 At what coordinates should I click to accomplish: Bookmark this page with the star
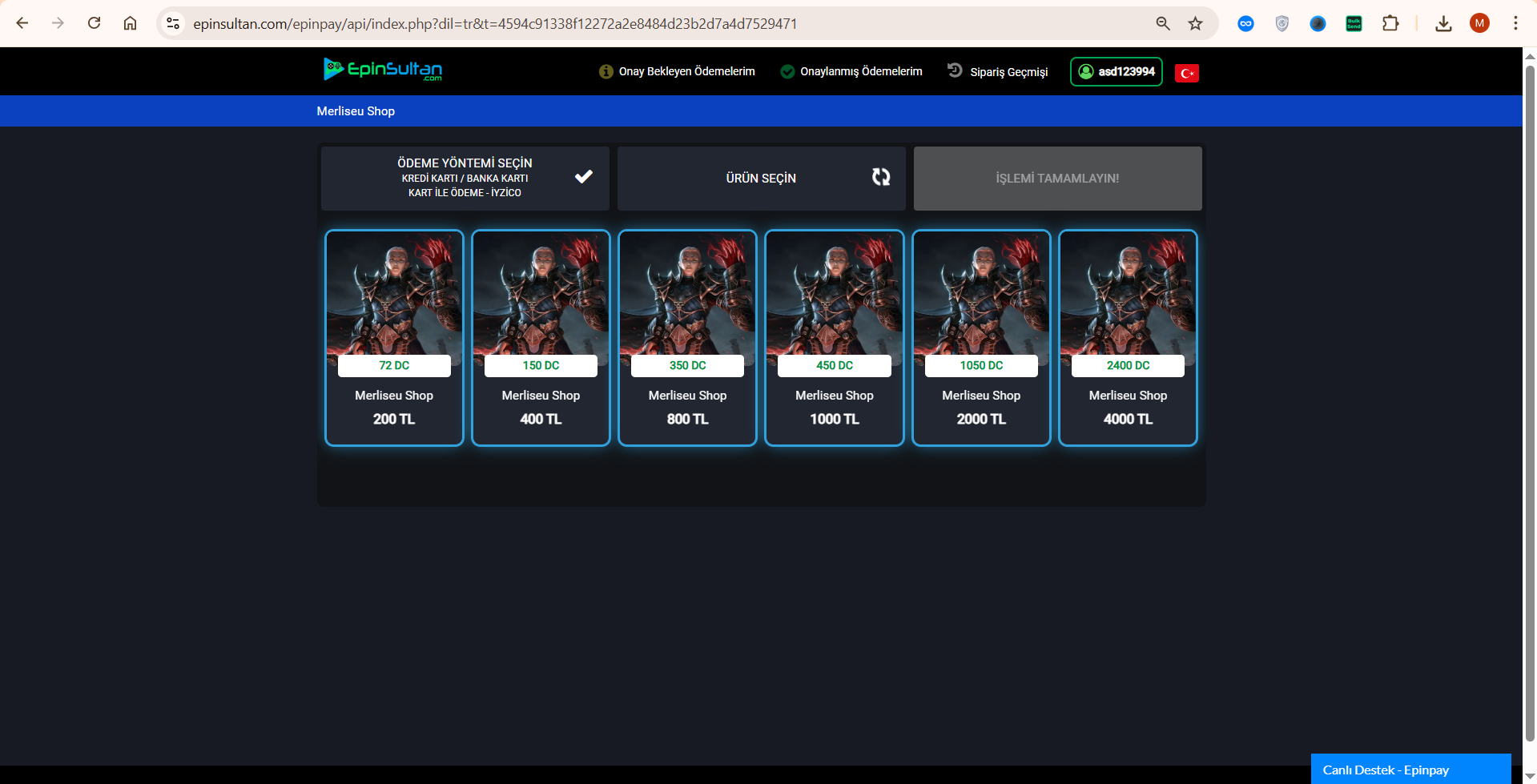(1196, 23)
